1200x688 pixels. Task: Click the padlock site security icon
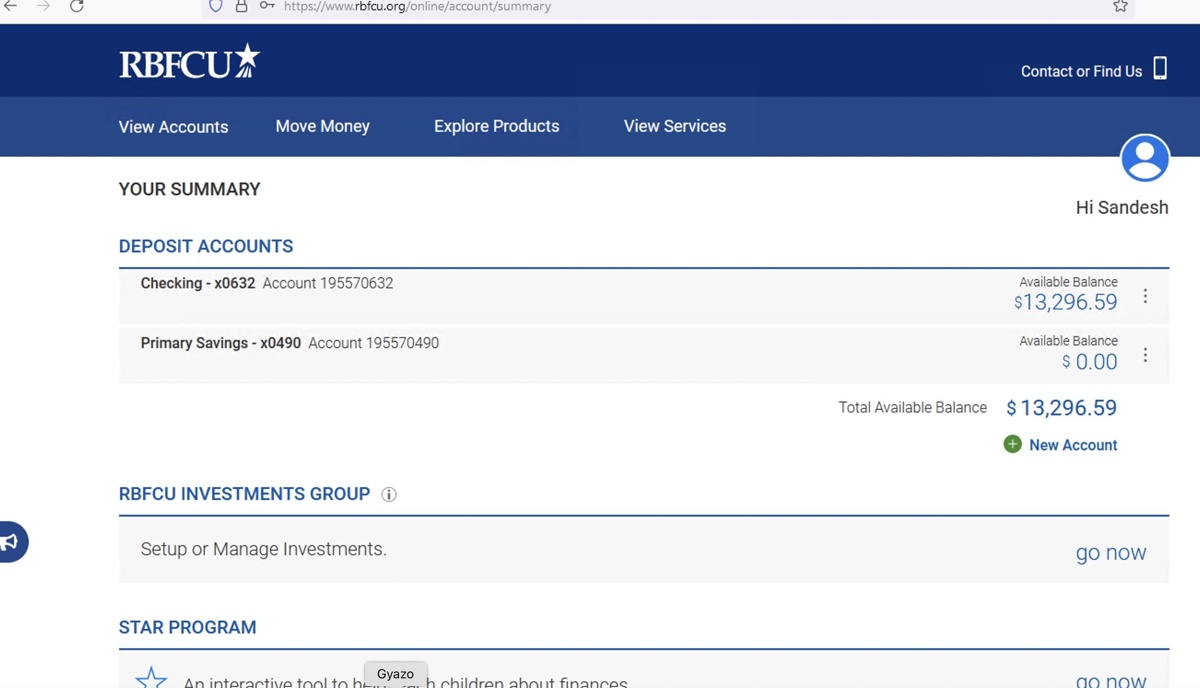[x=241, y=6]
